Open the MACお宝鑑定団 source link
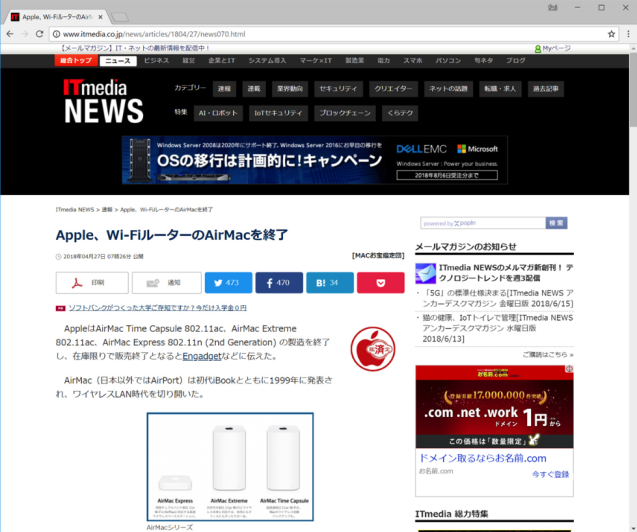 click(378, 256)
